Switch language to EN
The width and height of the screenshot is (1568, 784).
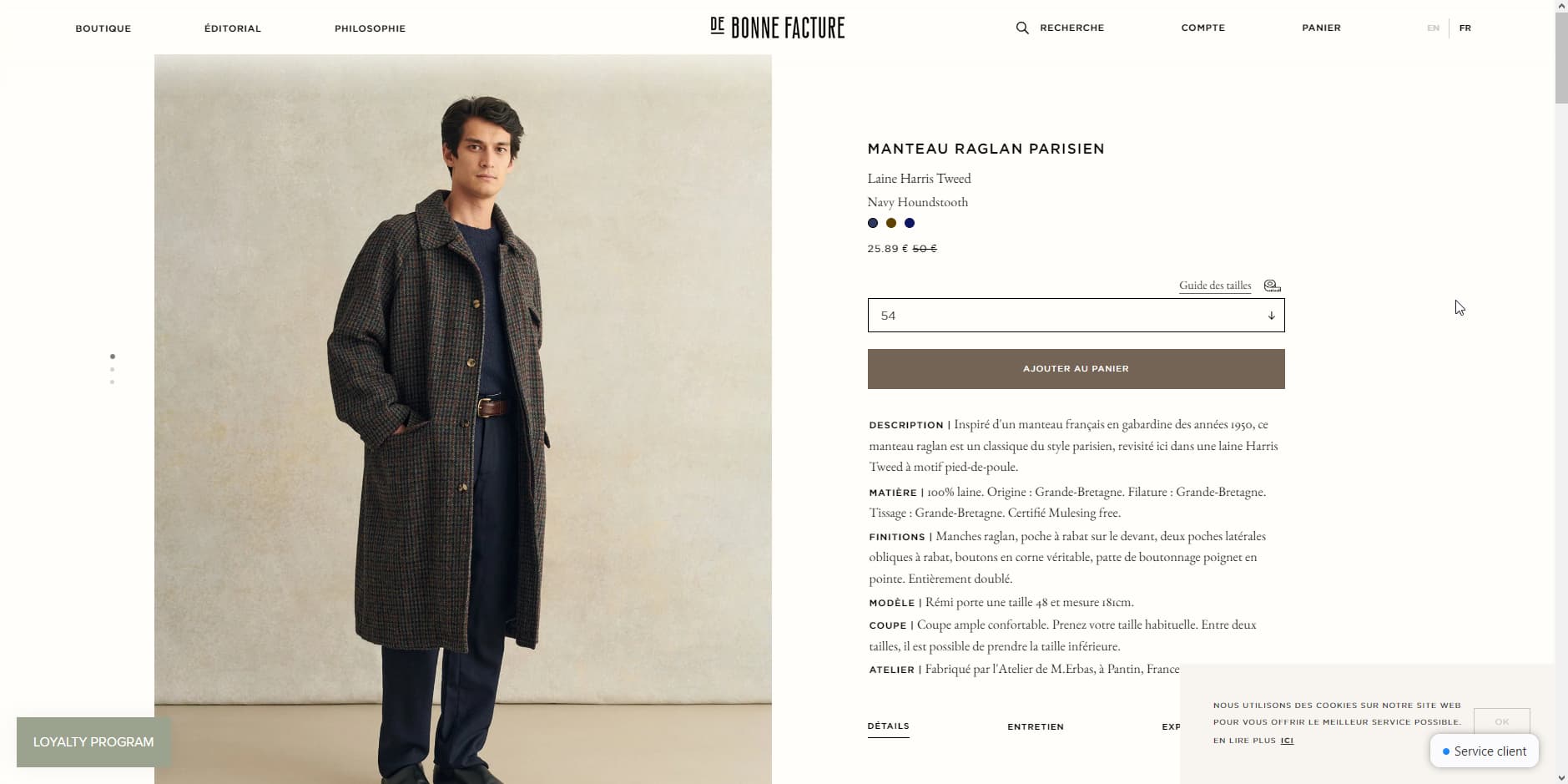click(1433, 28)
